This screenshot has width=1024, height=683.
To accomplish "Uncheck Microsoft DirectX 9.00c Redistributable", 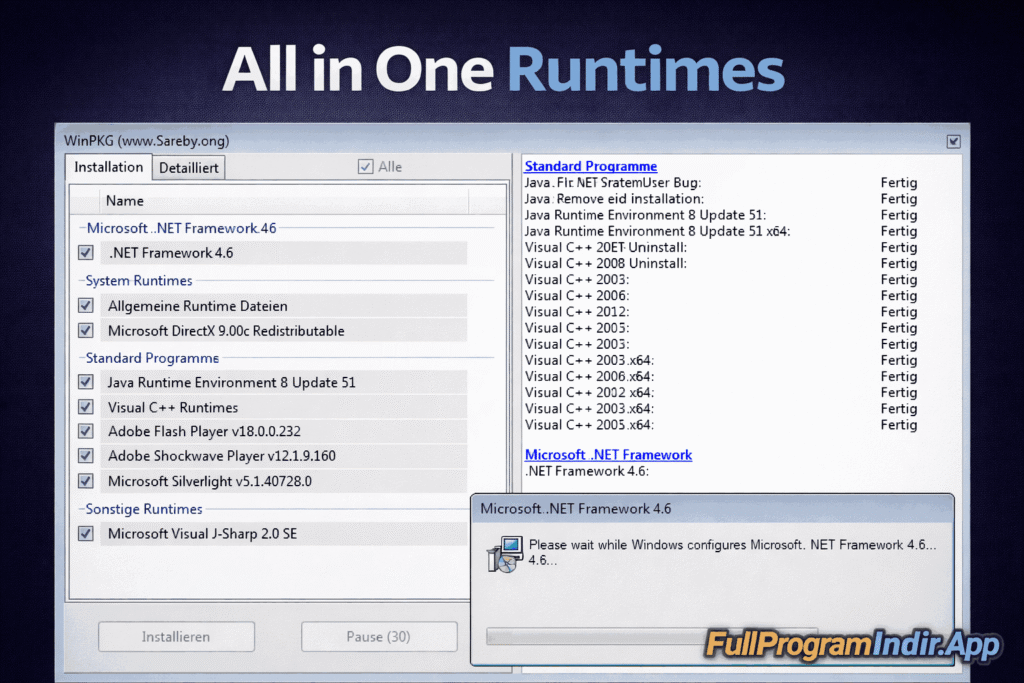I will [x=85, y=329].
